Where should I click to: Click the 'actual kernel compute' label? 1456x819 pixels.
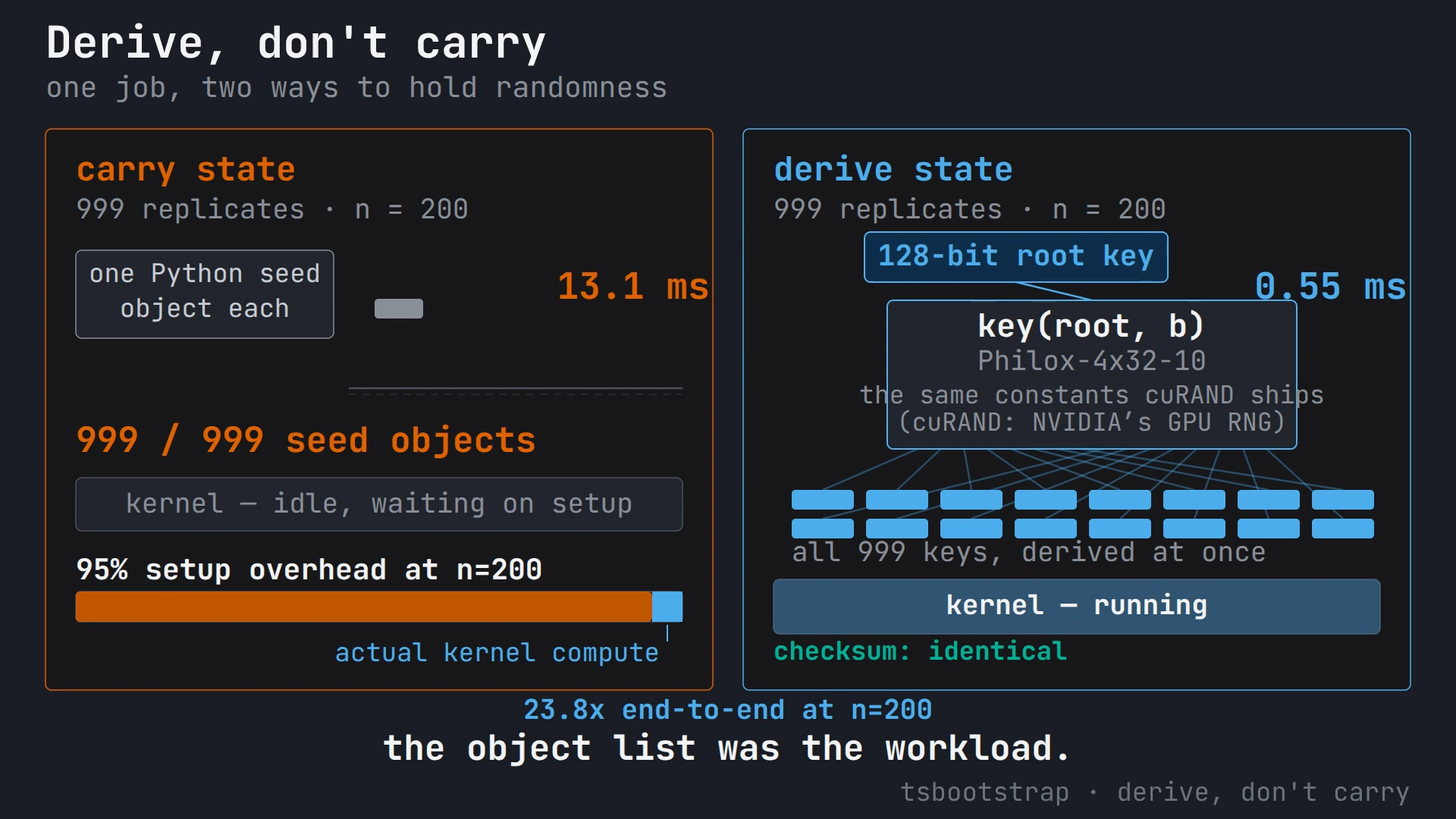pos(497,653)
